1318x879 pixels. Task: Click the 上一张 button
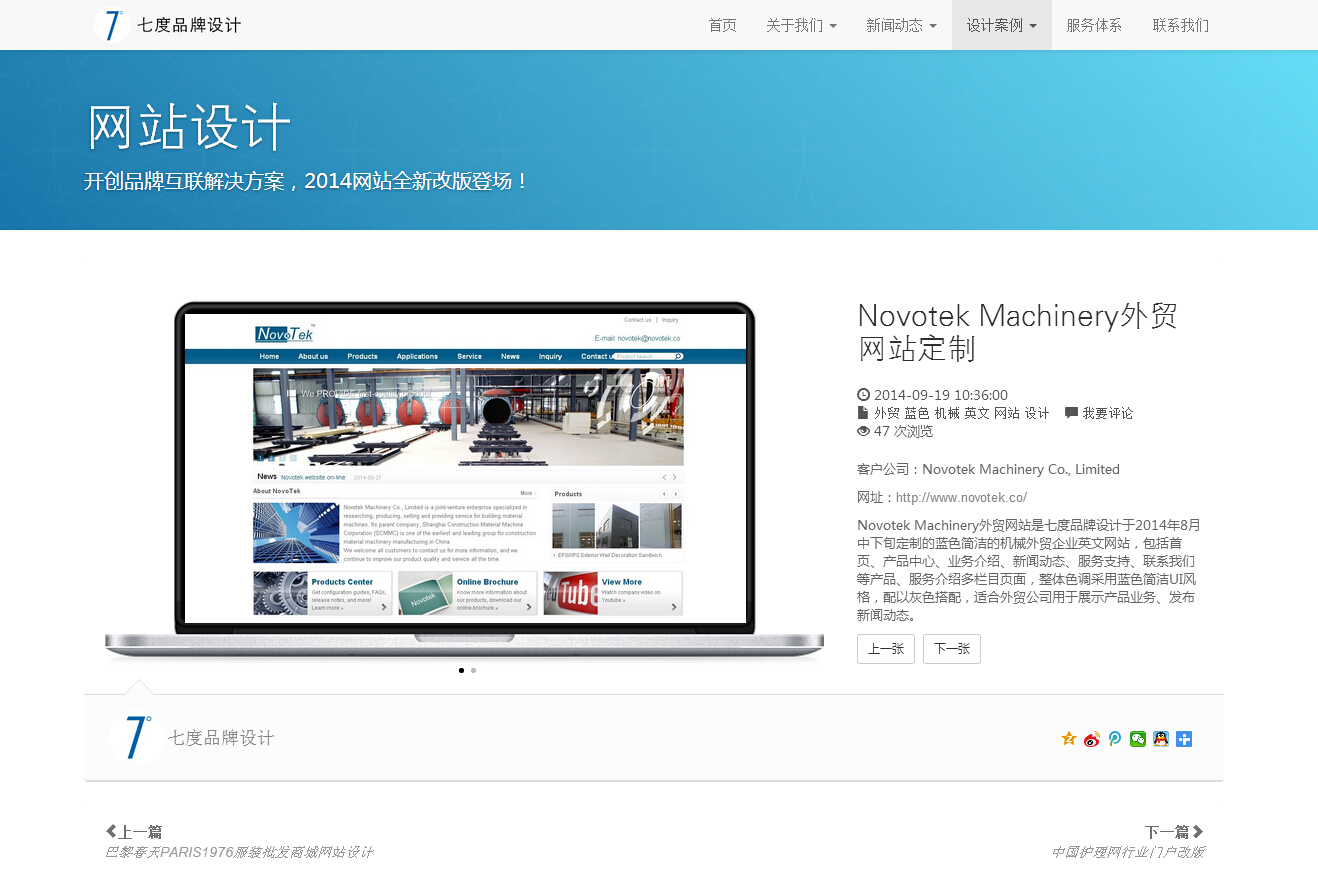(x=886, y=649)
